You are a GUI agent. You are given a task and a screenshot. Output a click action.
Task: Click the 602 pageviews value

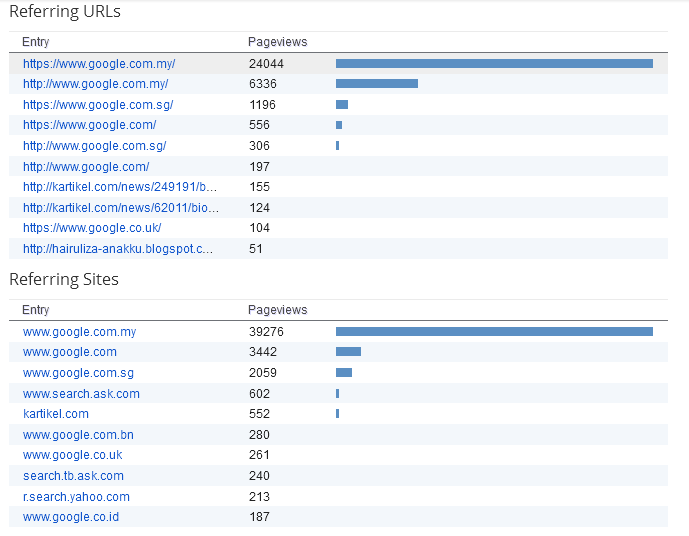(259, 394)
